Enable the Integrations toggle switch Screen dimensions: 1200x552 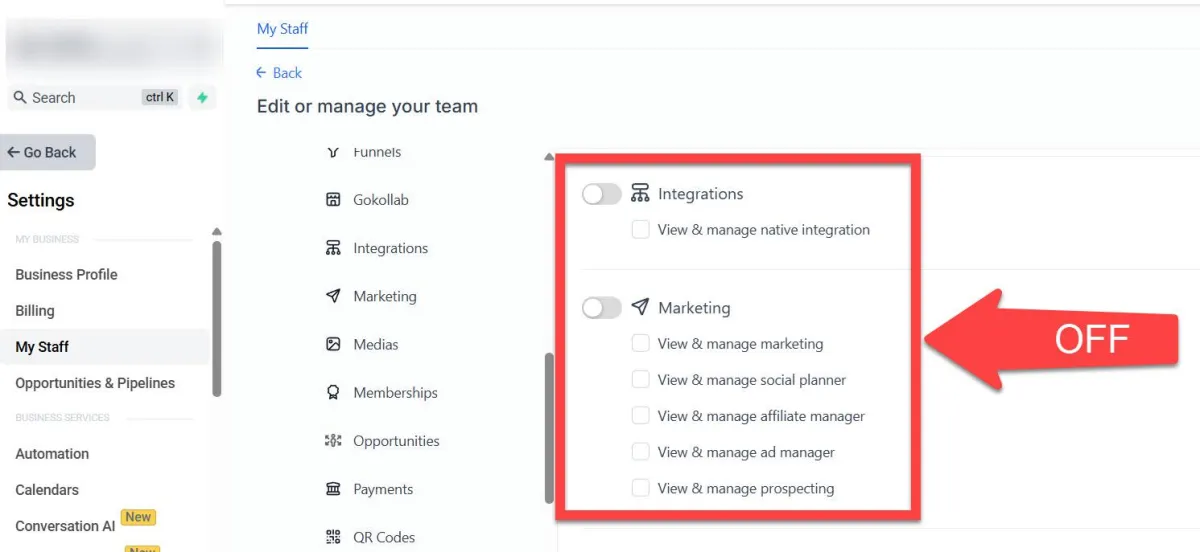click(x=602, y=194)
